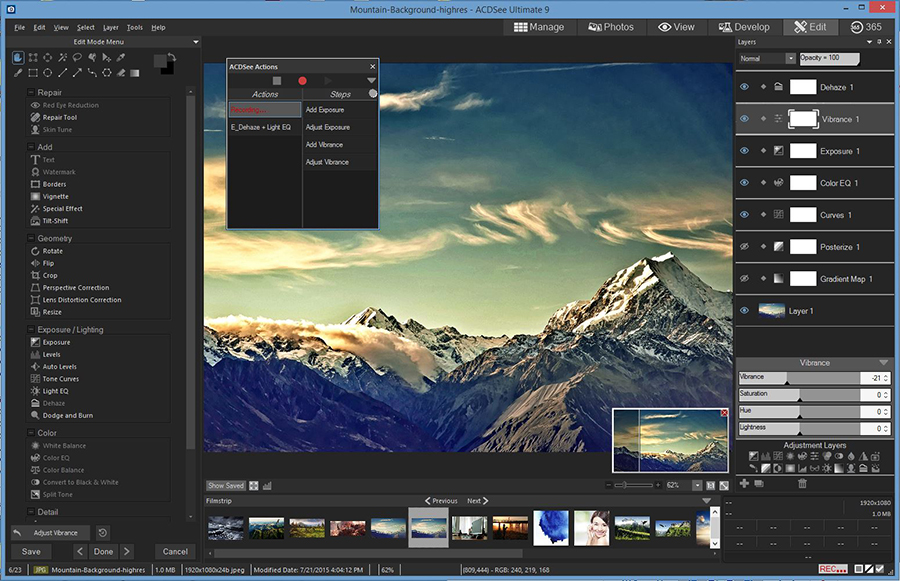Click the Gradient tool icon
The width and height of the screenshot is (900, 581).
pyautogui.click(x=134, y=73)
